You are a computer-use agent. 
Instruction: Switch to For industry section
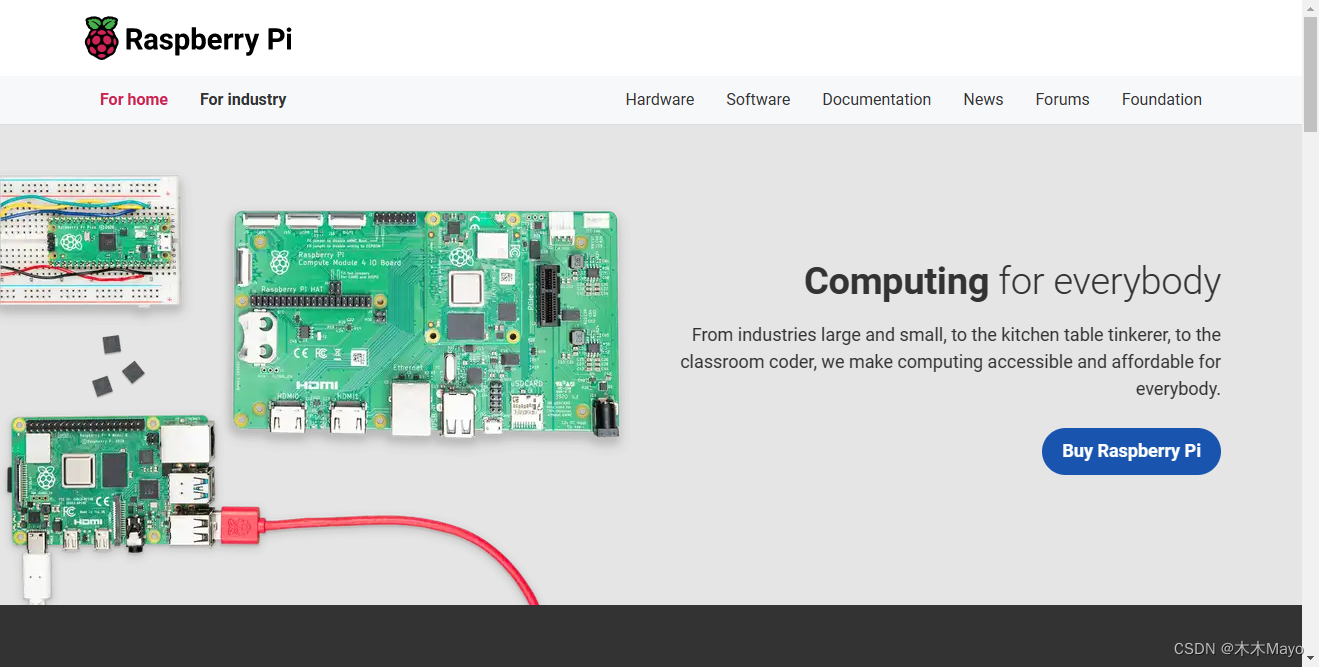click(x=243, y=100)
